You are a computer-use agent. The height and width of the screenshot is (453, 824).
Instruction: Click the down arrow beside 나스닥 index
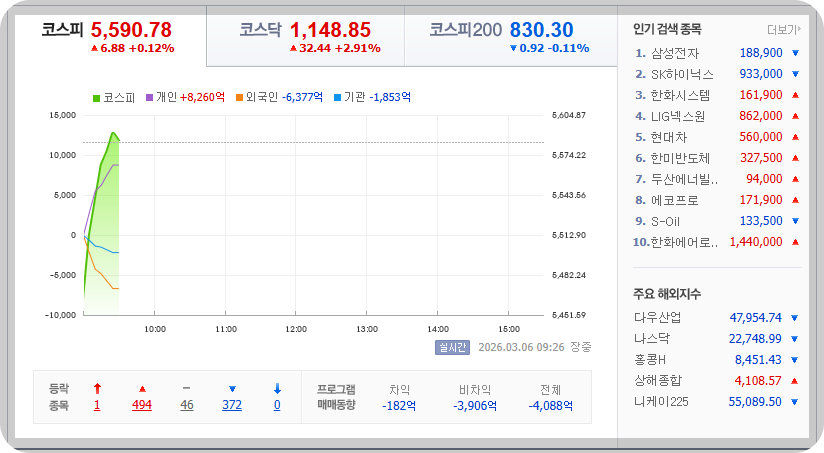[795, 339]
